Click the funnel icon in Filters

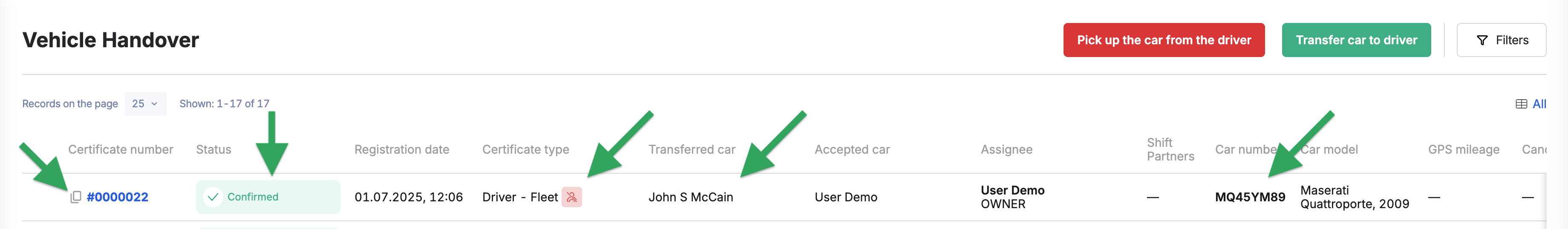[1482, 40]
